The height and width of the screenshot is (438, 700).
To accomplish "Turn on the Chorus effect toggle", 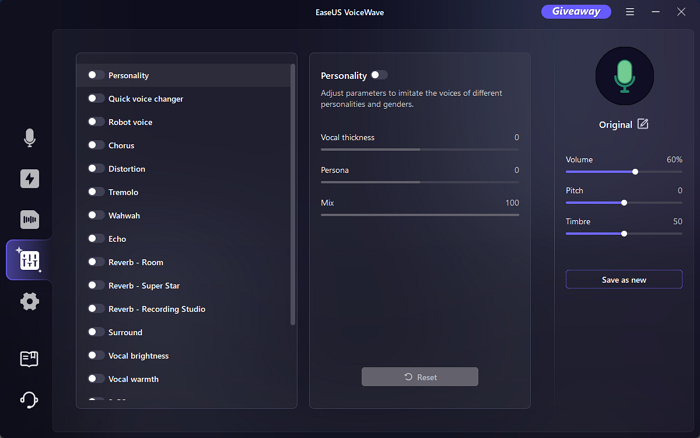I will 96,145.
